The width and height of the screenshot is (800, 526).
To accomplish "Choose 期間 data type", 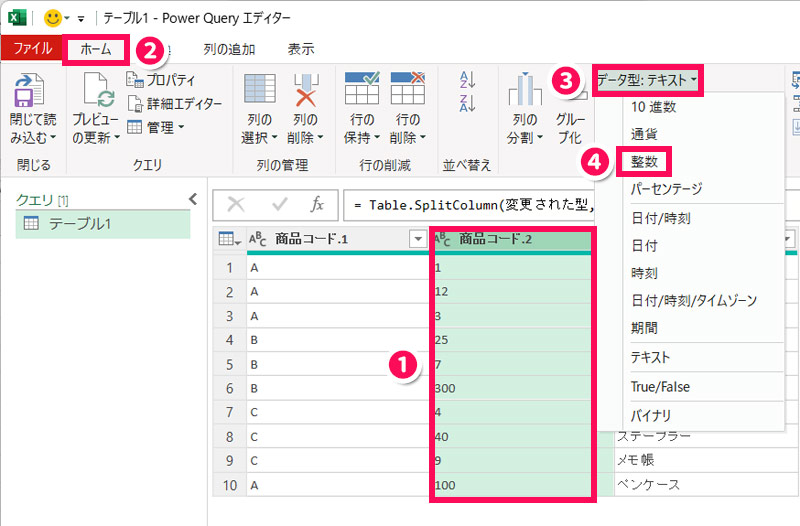I will click(x=644, y=328).
